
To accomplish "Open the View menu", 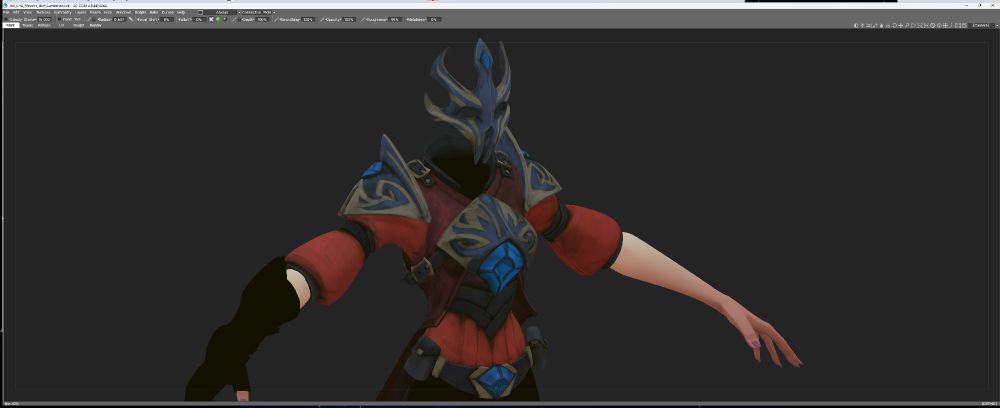I will point(27,12).
